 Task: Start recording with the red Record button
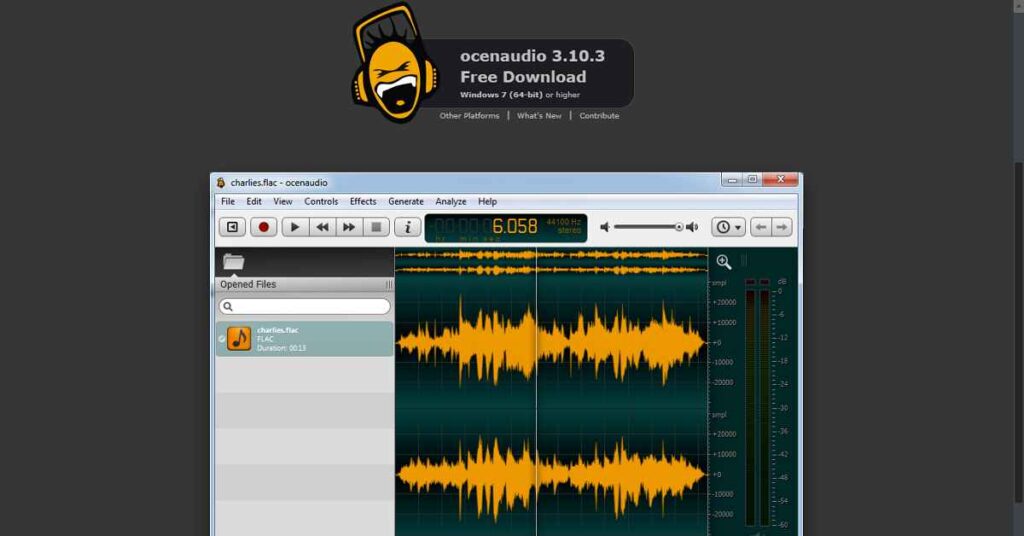click(x=264, y=227)
